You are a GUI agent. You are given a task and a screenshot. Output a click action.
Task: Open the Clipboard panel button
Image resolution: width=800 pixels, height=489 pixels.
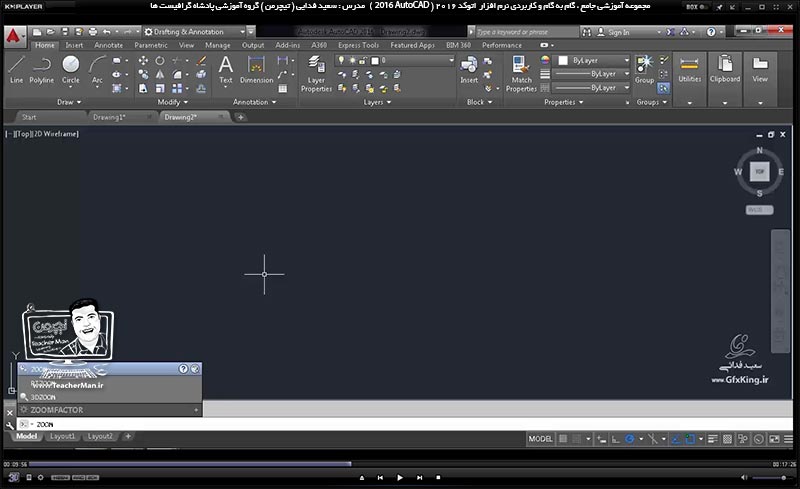click(724, 79)
